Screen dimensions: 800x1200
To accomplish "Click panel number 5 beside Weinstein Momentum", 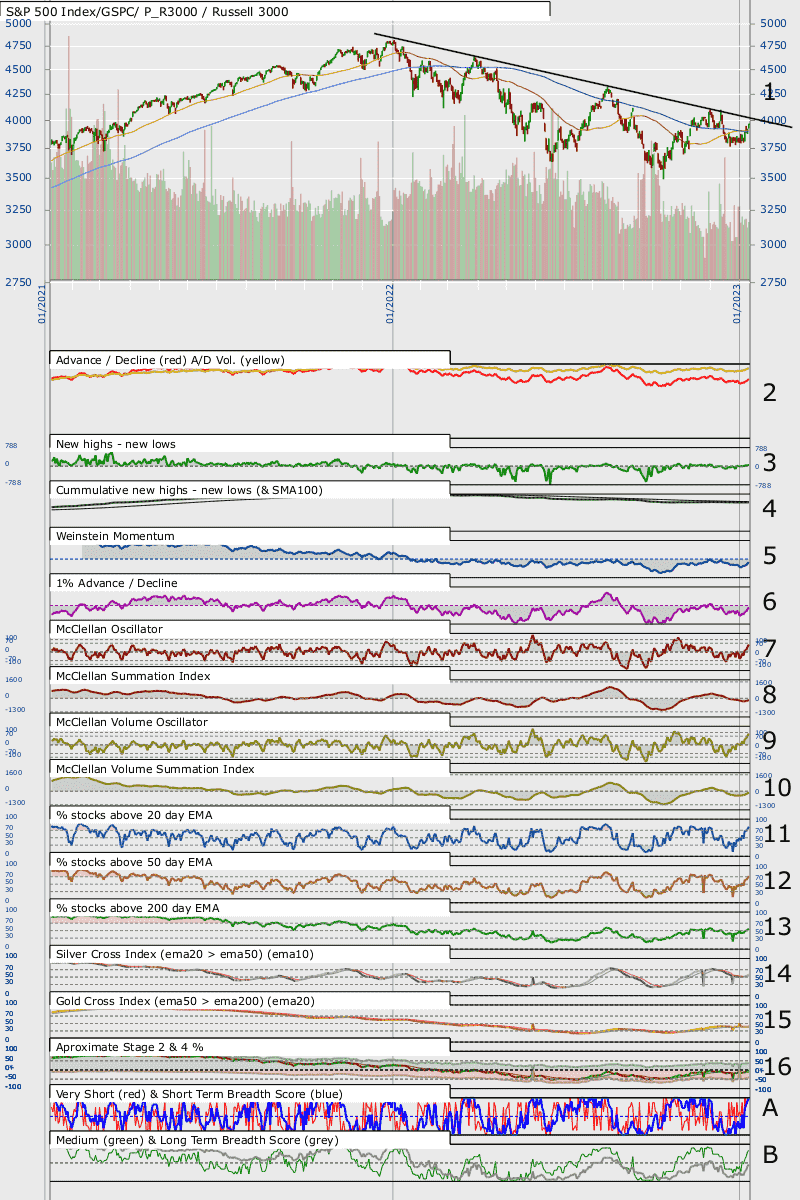I will (769, 555).
